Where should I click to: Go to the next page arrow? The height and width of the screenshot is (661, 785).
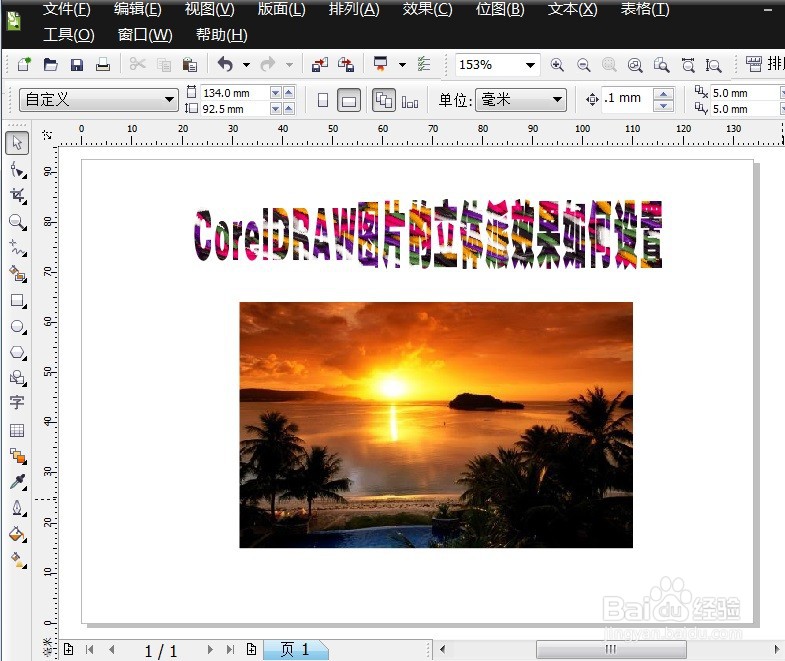pyautogui.click(x=210, y=649)
